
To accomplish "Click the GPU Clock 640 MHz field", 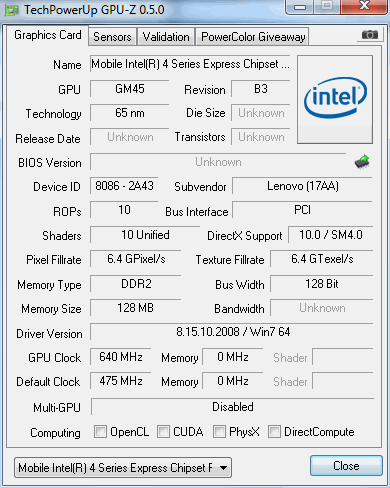I will point(121,357).
